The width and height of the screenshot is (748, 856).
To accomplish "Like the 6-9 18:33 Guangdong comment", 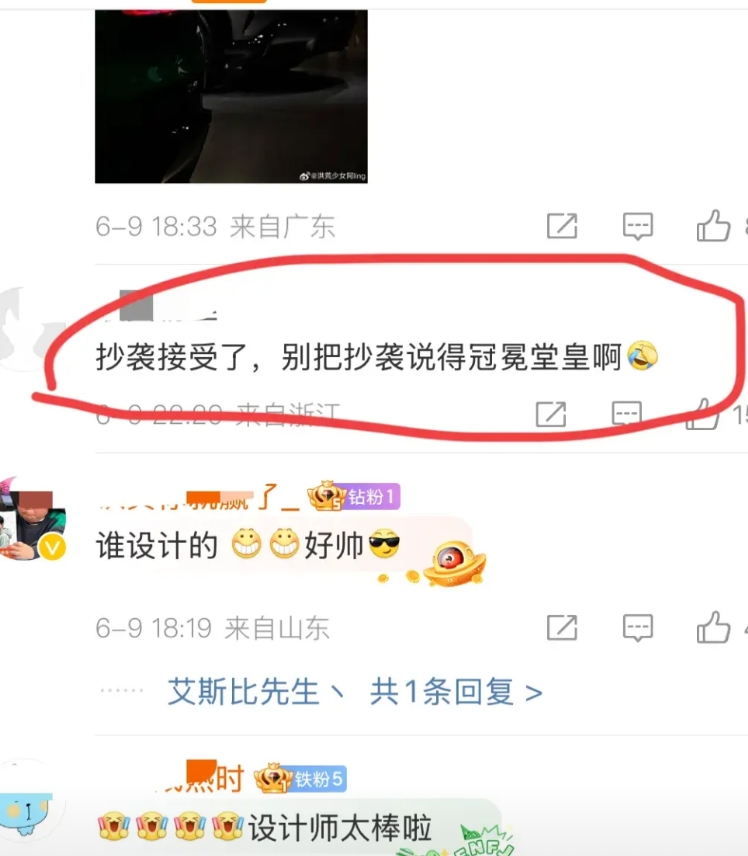I will click(x=713, y=225).
